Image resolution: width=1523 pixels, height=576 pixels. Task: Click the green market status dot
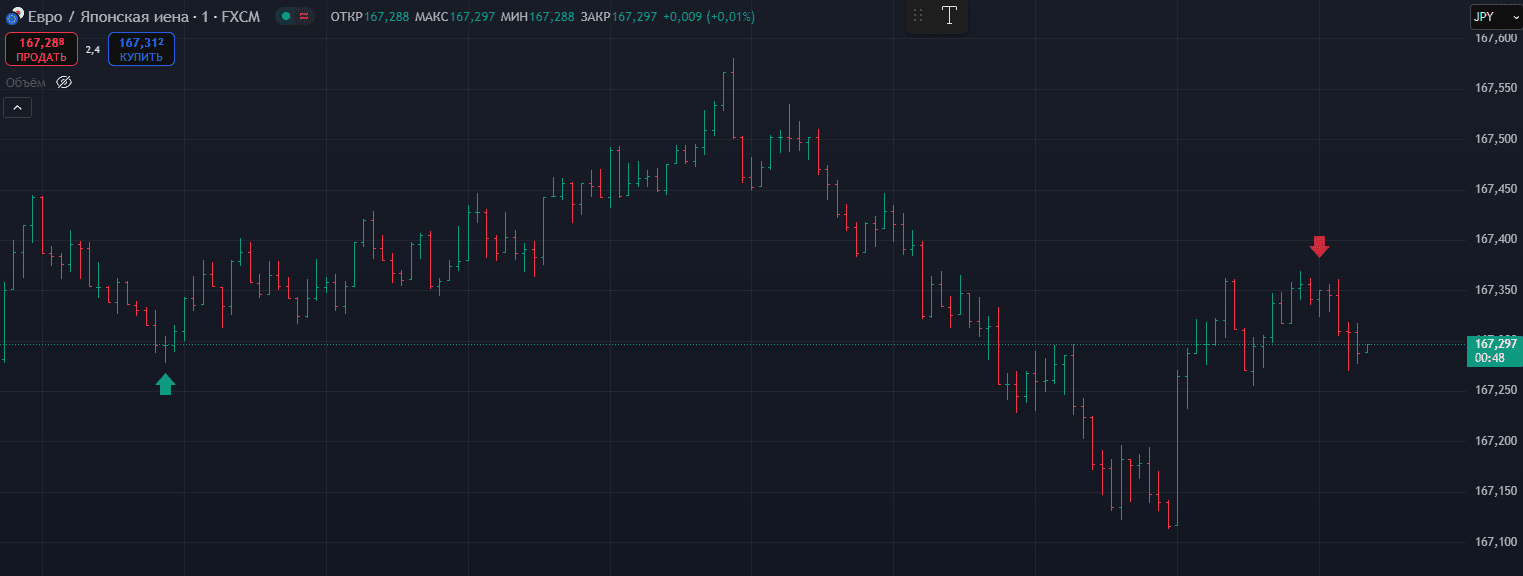click(286, 17)
